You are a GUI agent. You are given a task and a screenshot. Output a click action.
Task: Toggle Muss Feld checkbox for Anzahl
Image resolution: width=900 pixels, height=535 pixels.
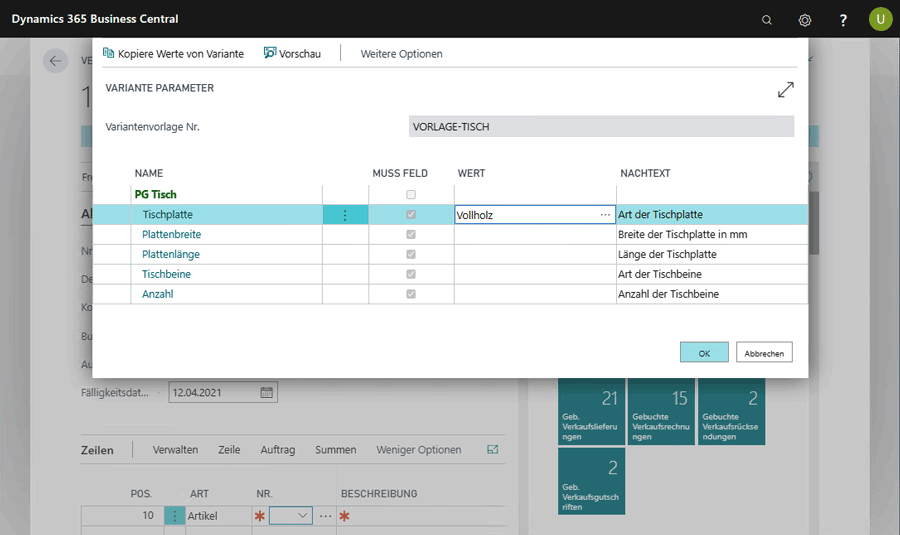[411, 294]
